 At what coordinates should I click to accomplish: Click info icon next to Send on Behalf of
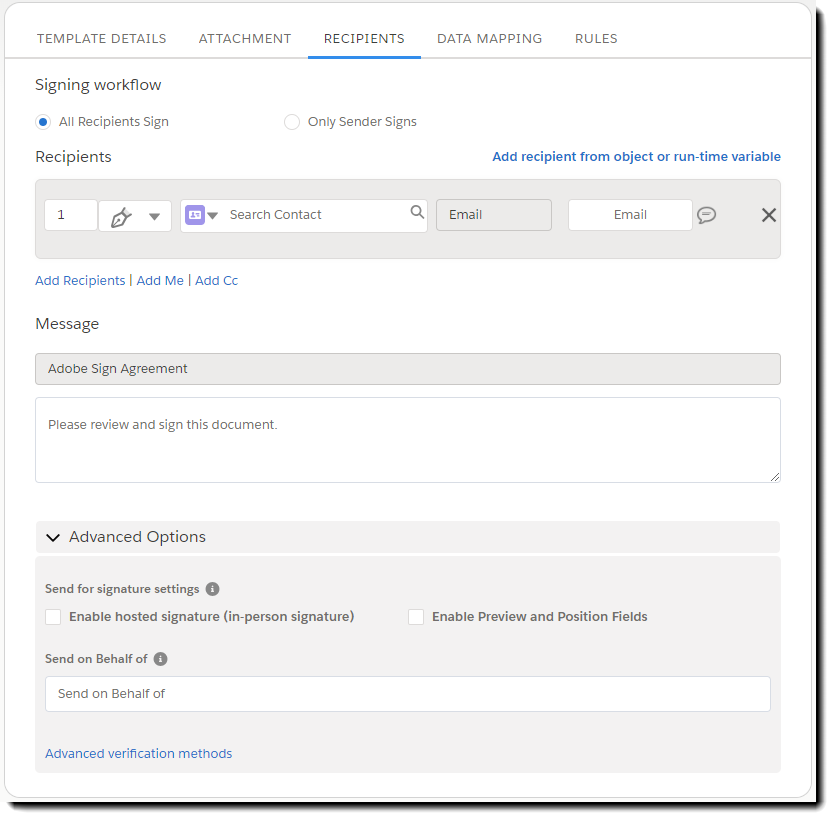[160, 659]
